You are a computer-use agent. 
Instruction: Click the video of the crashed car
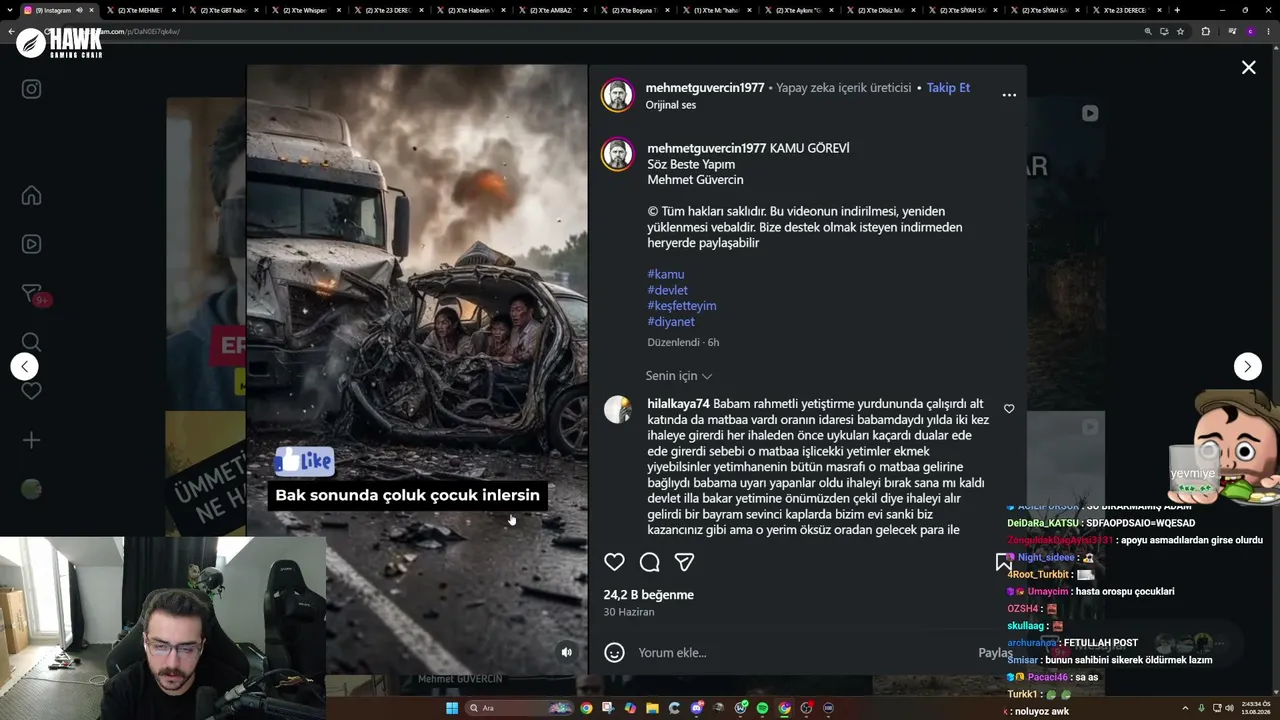click(417, 370)
